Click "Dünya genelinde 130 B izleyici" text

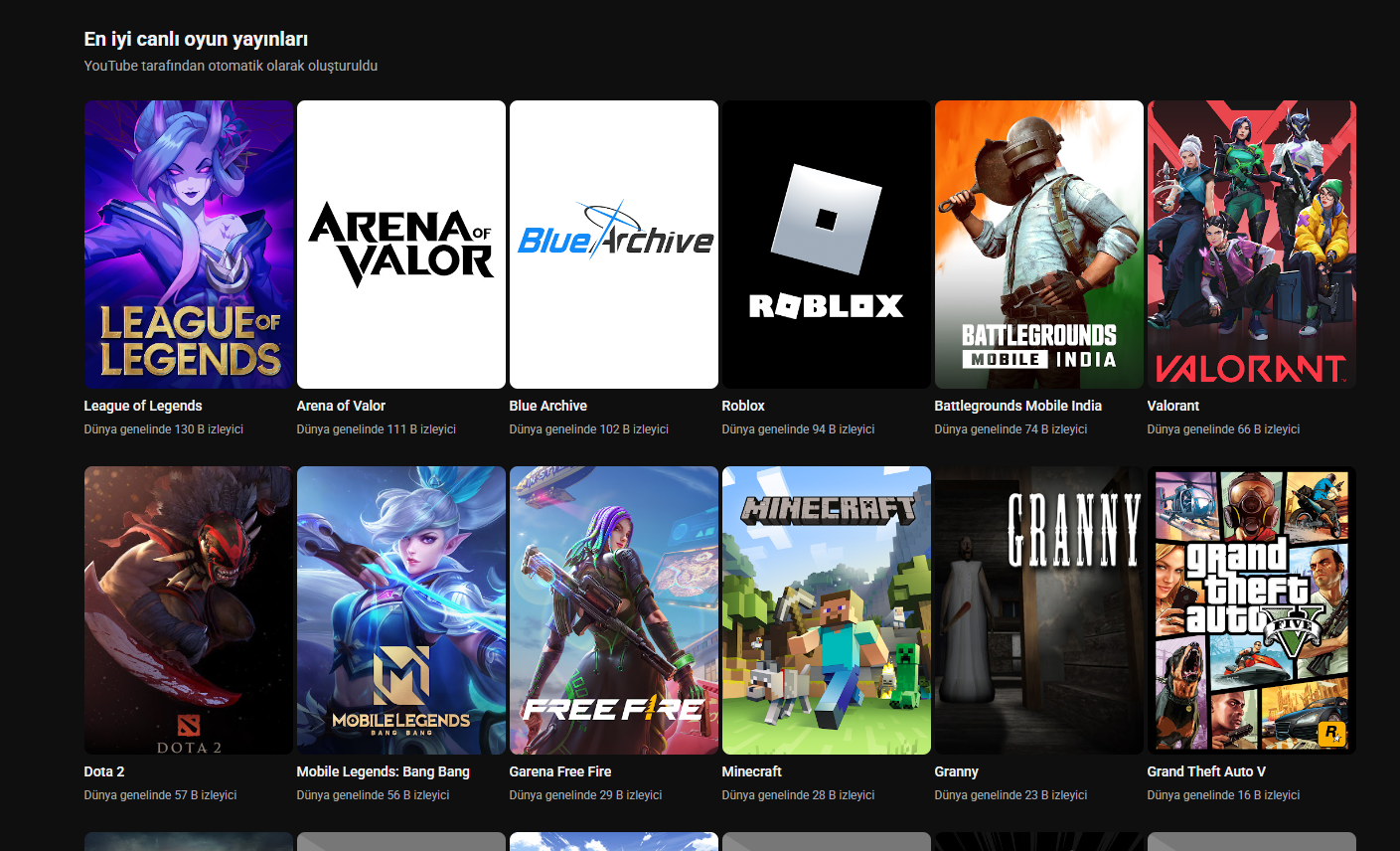pyautogui.click(x=164, y=429)
